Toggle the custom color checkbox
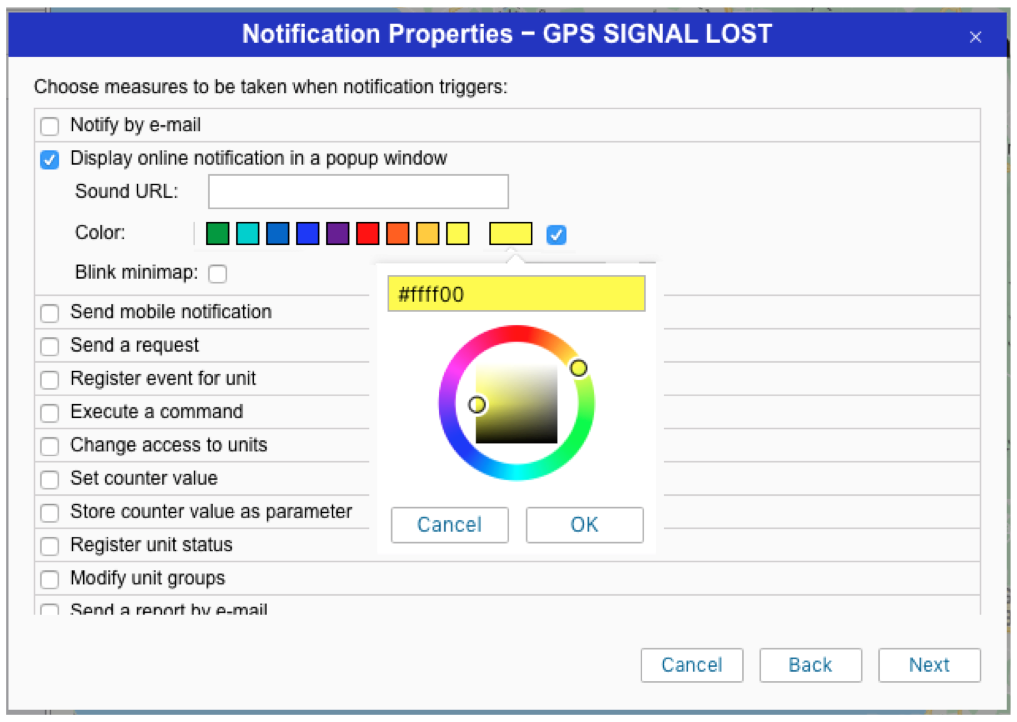1017x722 pixels. (x=557, y=235)
